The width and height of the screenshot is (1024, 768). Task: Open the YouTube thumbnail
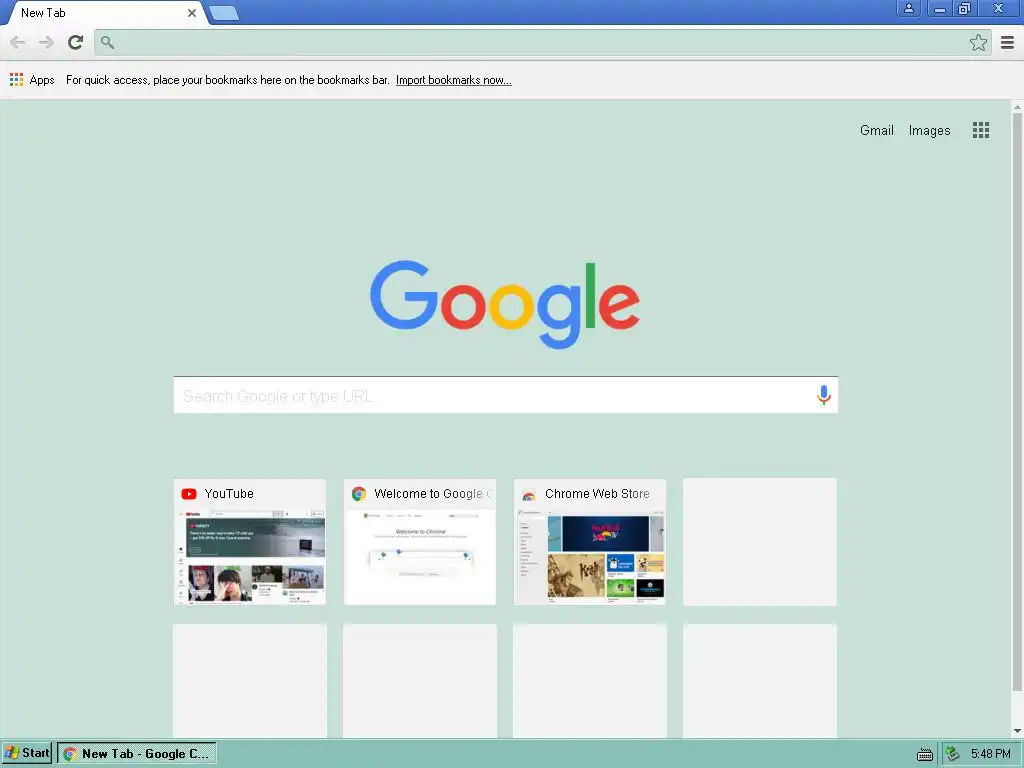(x=249, y=541)
